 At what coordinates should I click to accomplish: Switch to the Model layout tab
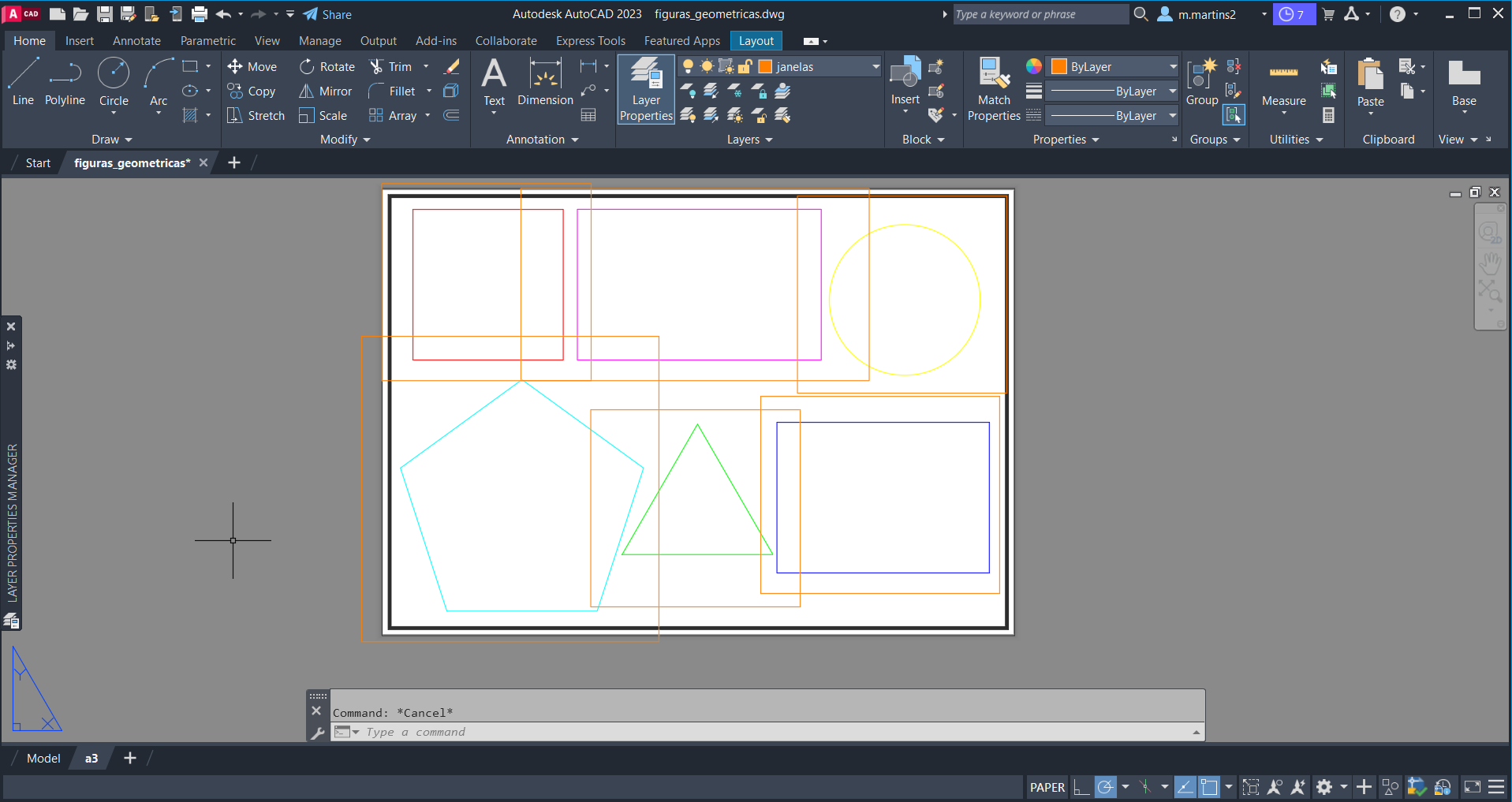point(43,759)
